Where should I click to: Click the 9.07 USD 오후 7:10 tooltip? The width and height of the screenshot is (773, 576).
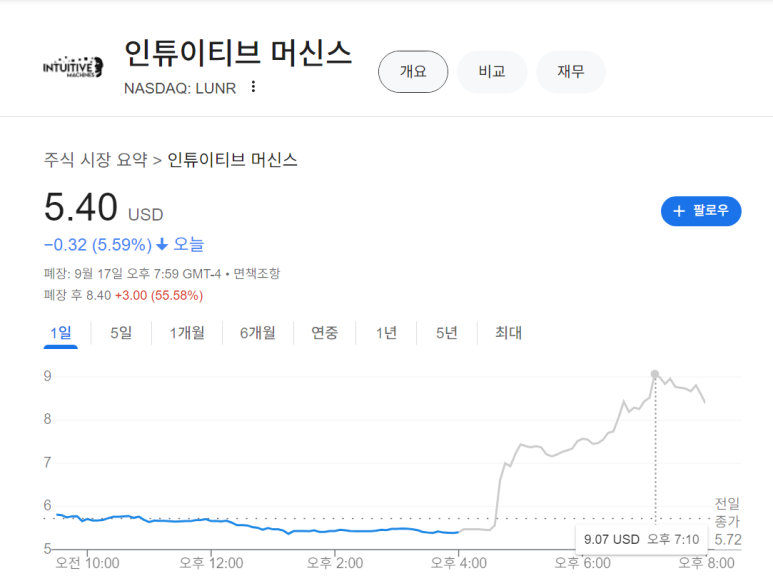coord(641,540)
